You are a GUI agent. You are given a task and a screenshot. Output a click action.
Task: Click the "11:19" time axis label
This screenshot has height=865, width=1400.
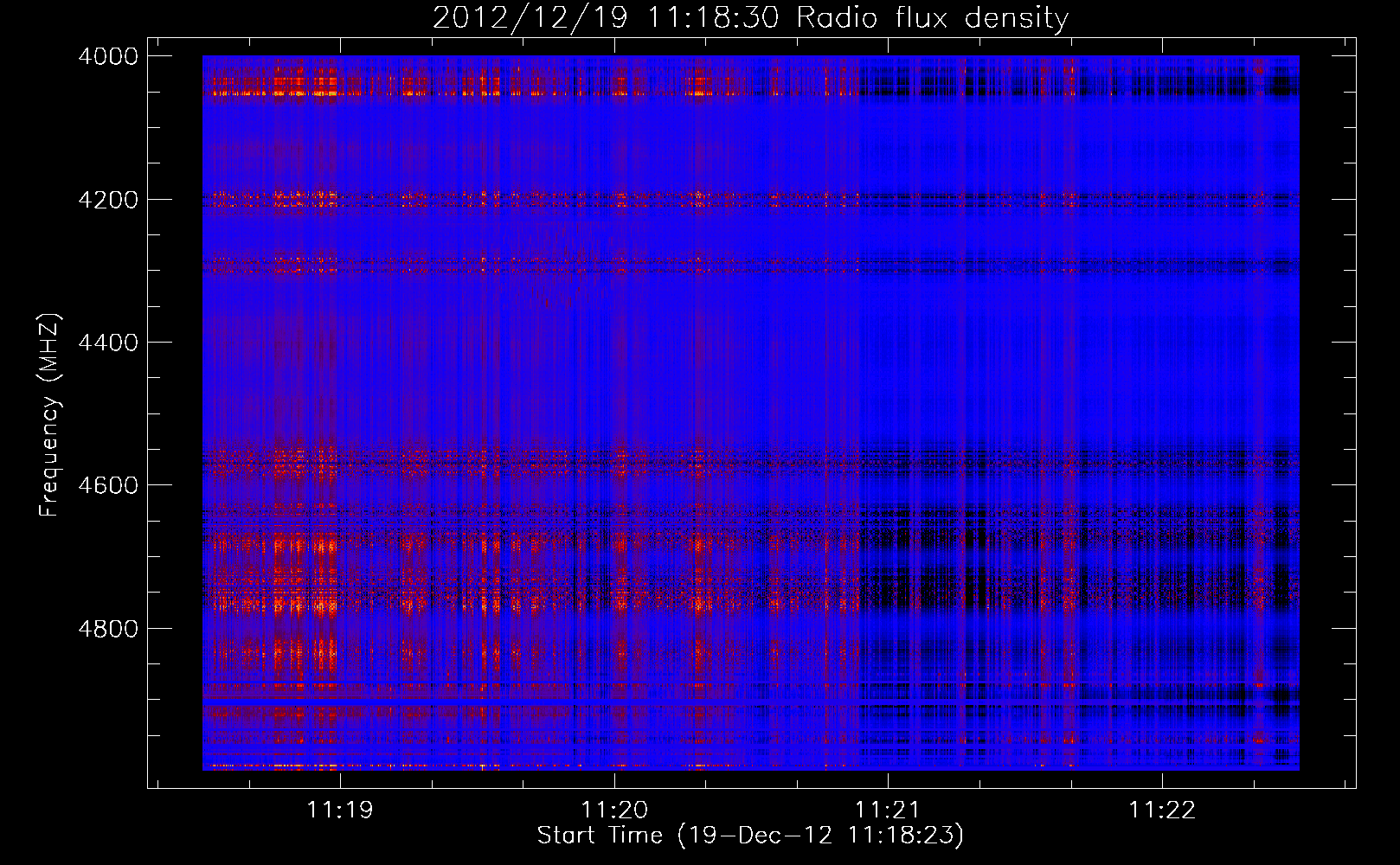[340, 811]
